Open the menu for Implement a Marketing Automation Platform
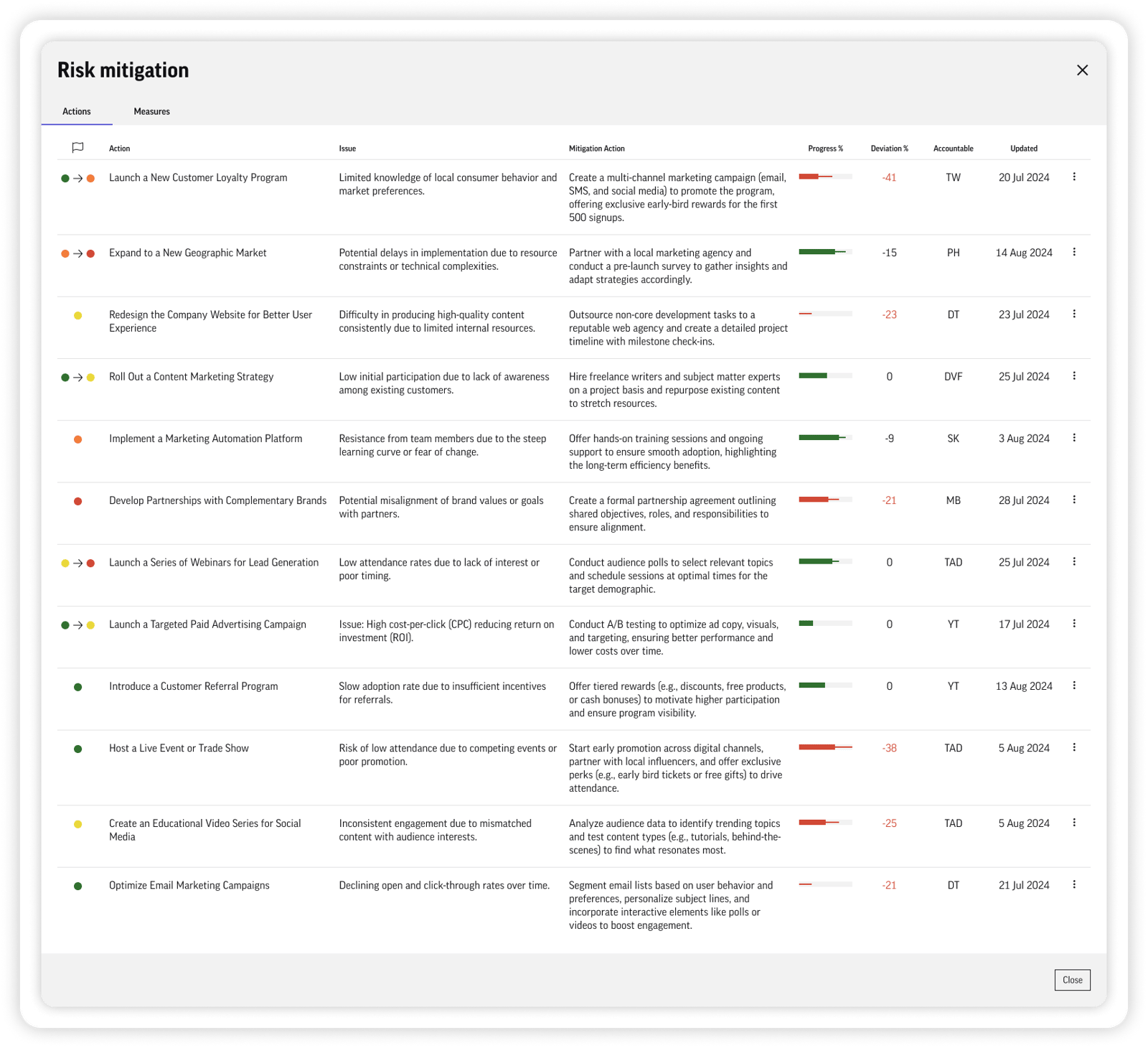This screenshot has width=1148, height=1048. tap(1074, 439)
